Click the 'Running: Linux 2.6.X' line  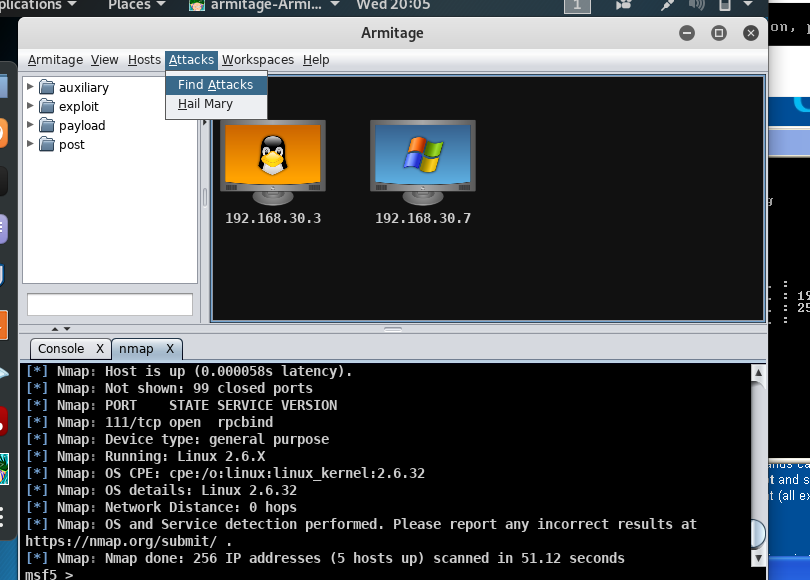pyautogui.click(x=146, y=457)
